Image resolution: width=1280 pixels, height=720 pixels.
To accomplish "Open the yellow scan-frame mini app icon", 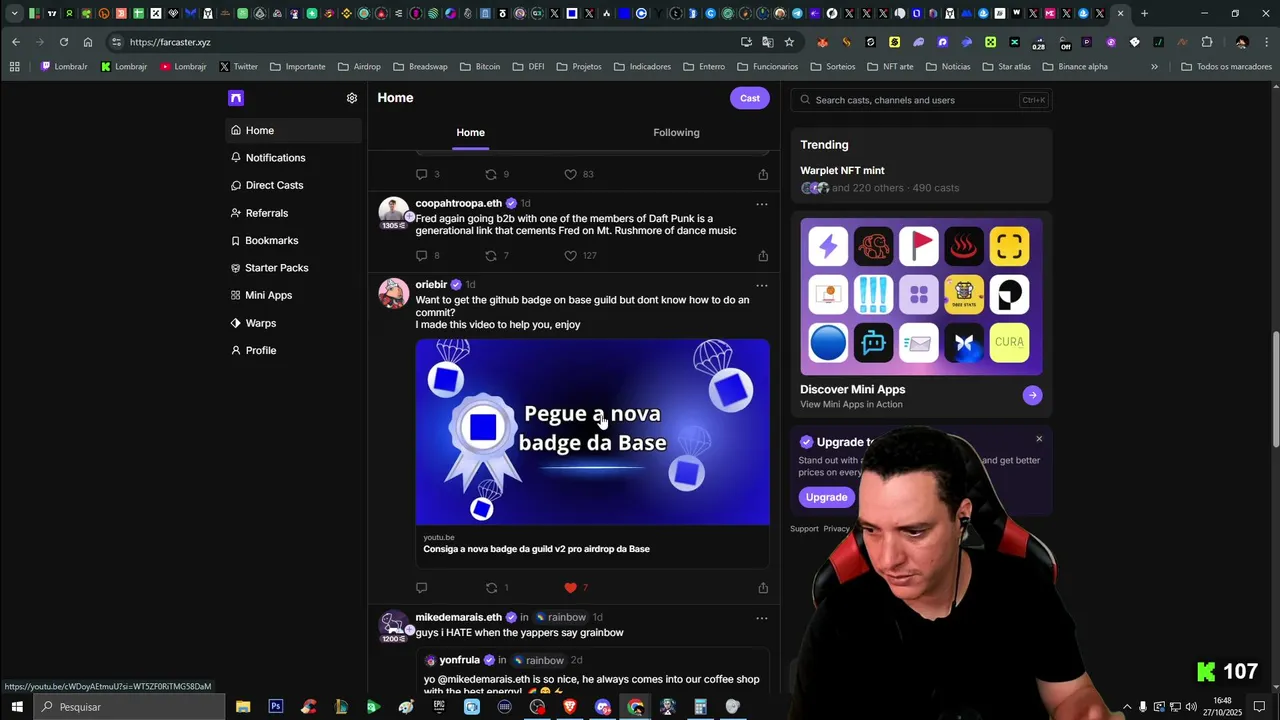I will tap(1009, 246).
